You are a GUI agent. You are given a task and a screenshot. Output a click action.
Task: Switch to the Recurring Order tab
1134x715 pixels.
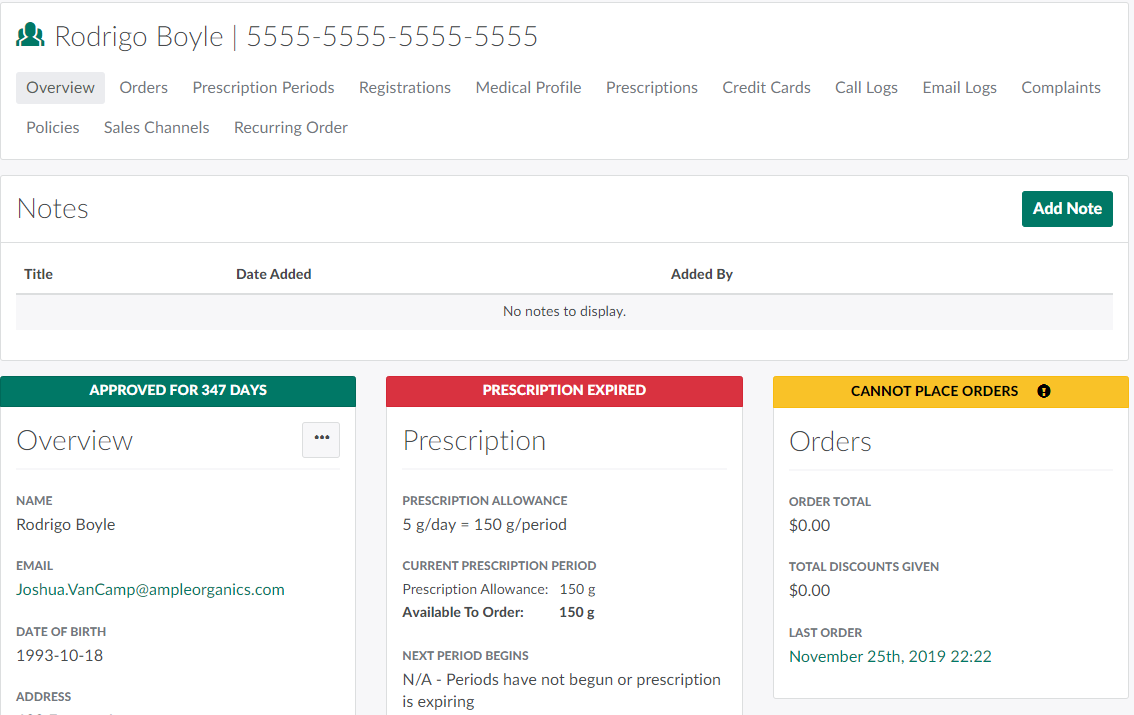click(x=290, y=128)
